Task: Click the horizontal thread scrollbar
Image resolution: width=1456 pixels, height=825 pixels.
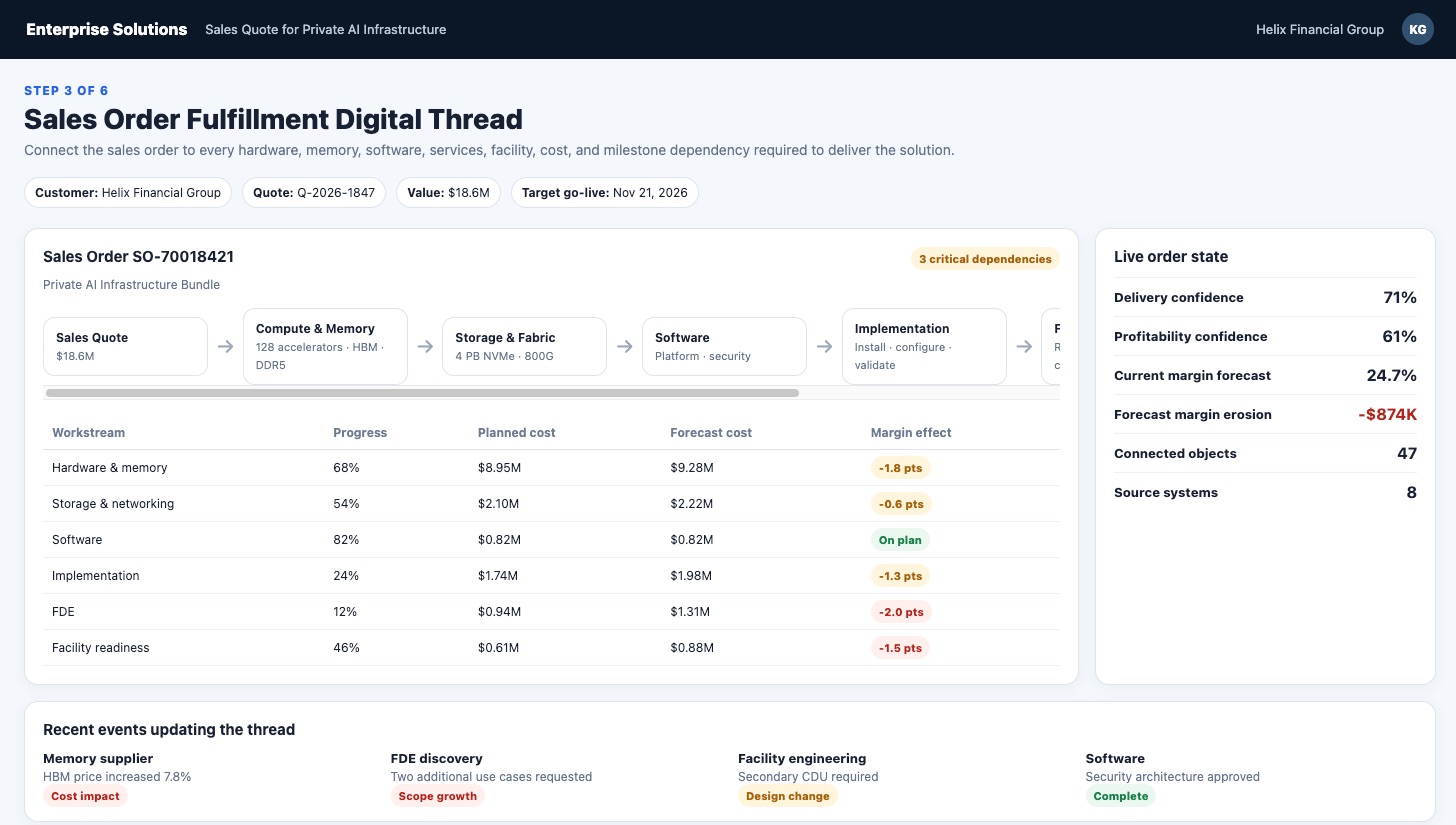Action: click(x=422, y=393)
